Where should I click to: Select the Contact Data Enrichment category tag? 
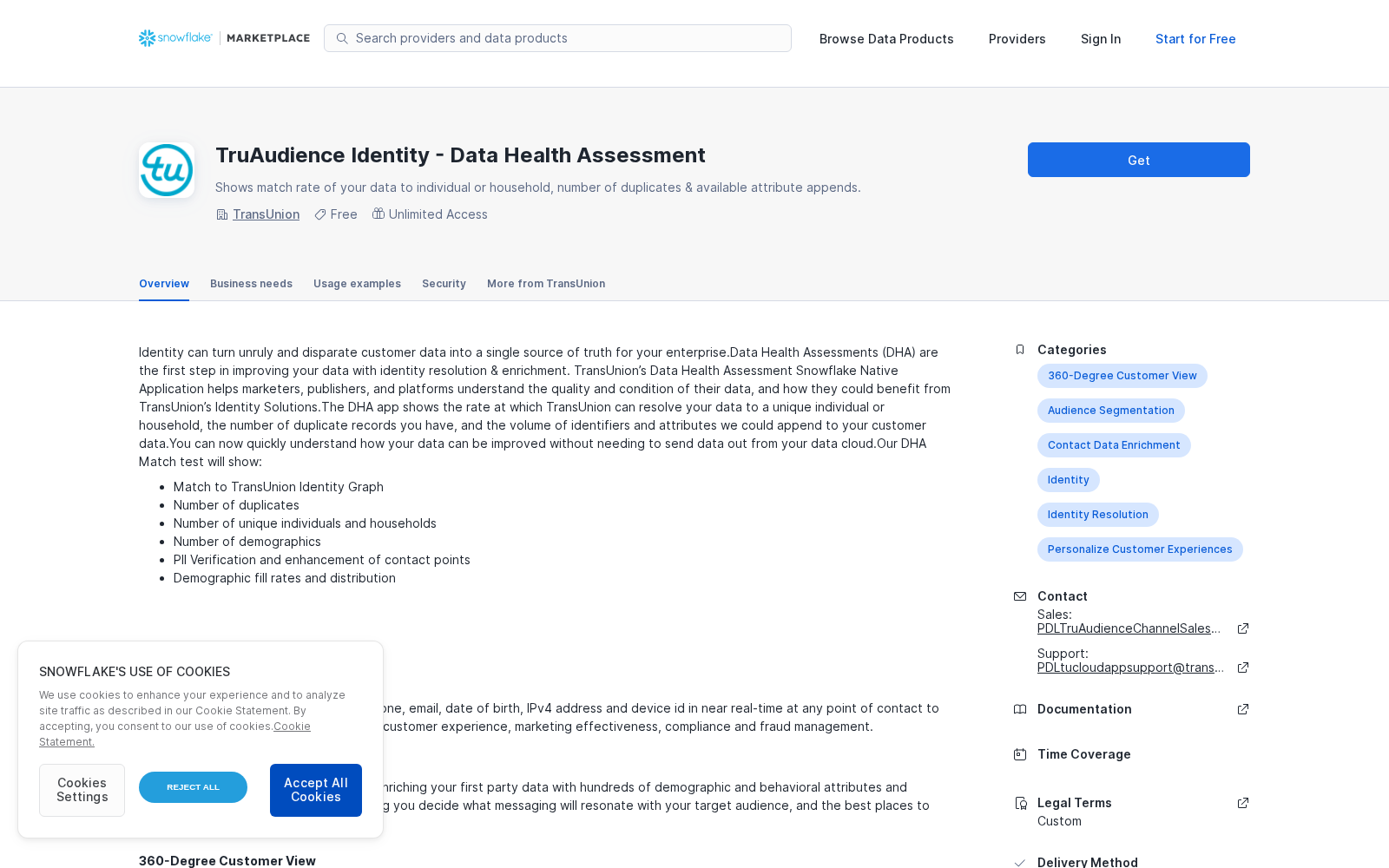(x=1114, y=445)
